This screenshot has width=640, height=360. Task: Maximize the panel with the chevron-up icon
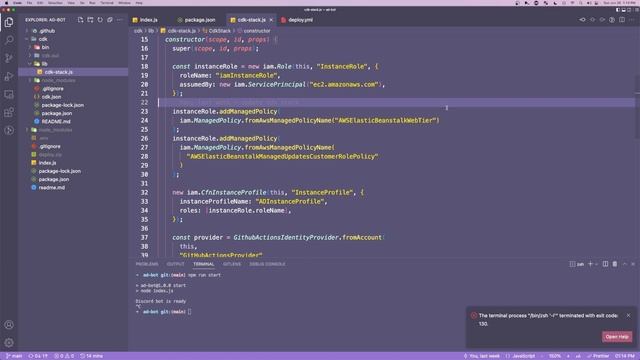624,264
